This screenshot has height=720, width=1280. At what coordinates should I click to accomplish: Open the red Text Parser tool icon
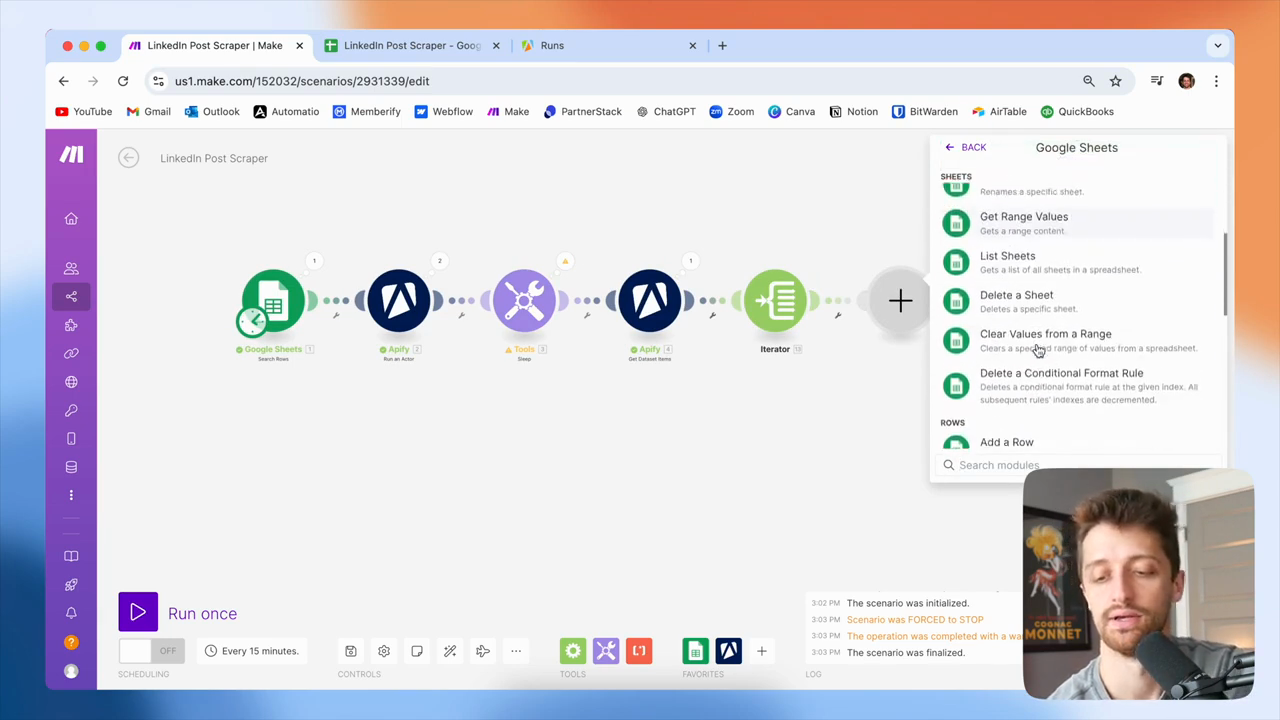point(639,651)
